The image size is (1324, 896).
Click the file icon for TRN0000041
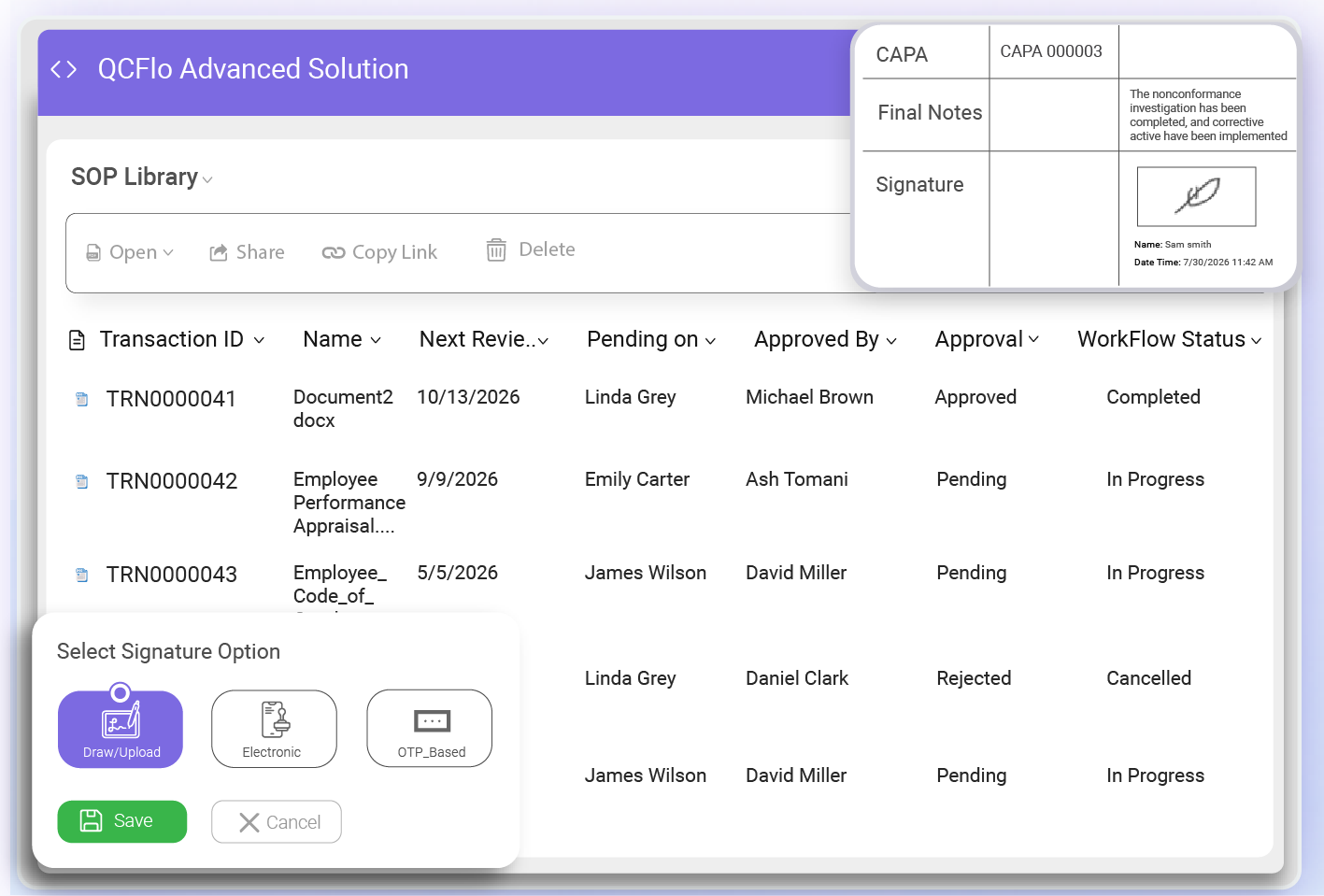[82, 399]
